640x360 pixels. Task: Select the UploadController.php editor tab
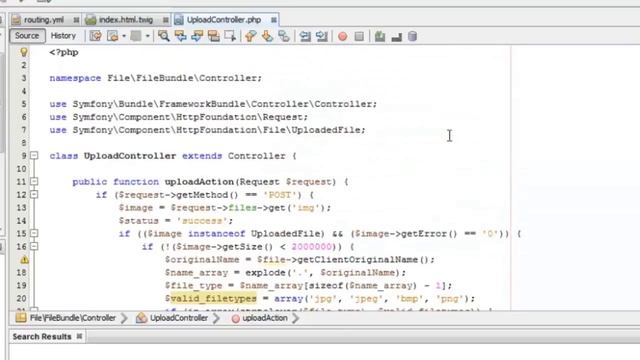pos(224,20)
